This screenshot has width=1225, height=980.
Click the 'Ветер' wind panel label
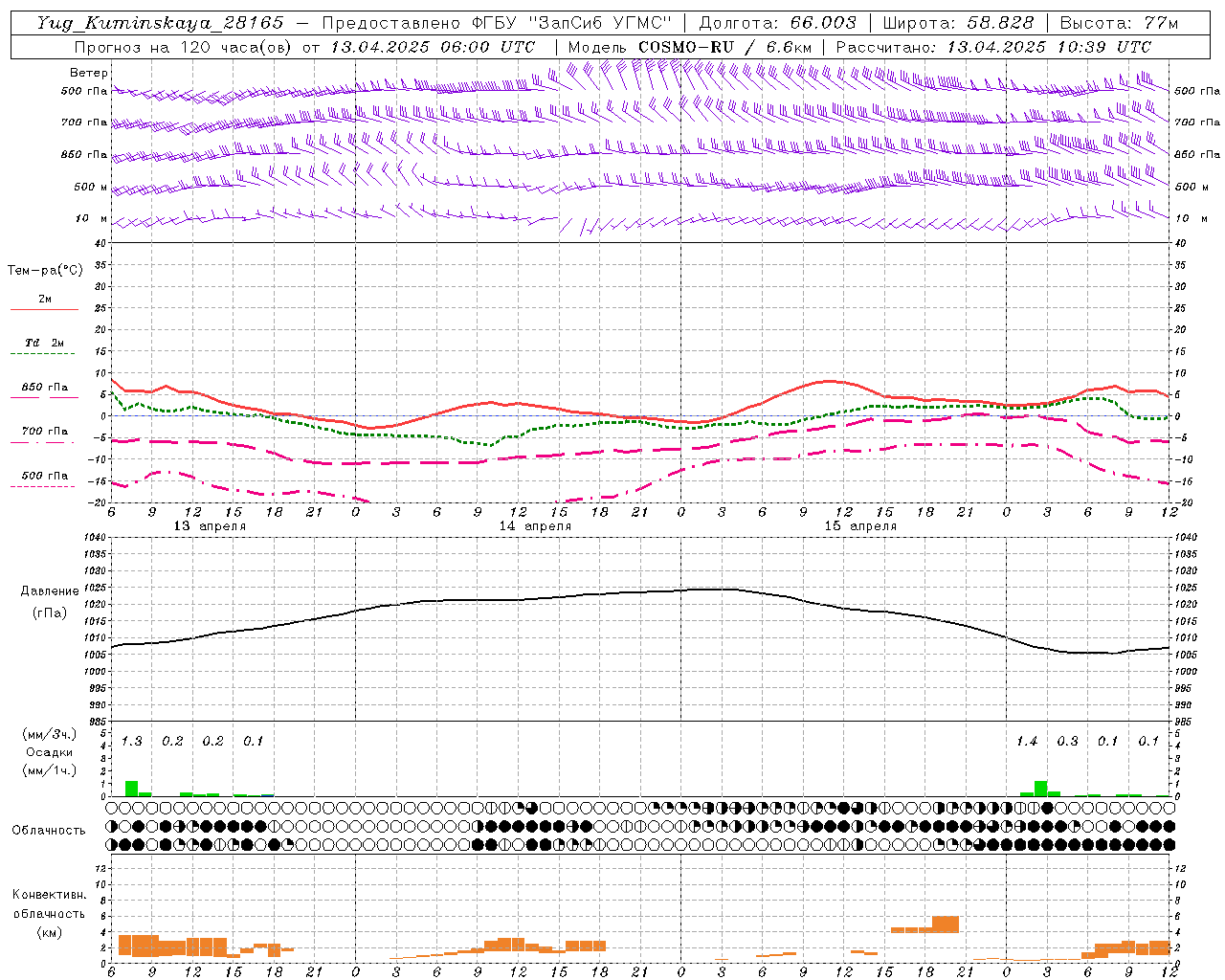[x=89, y=73]
